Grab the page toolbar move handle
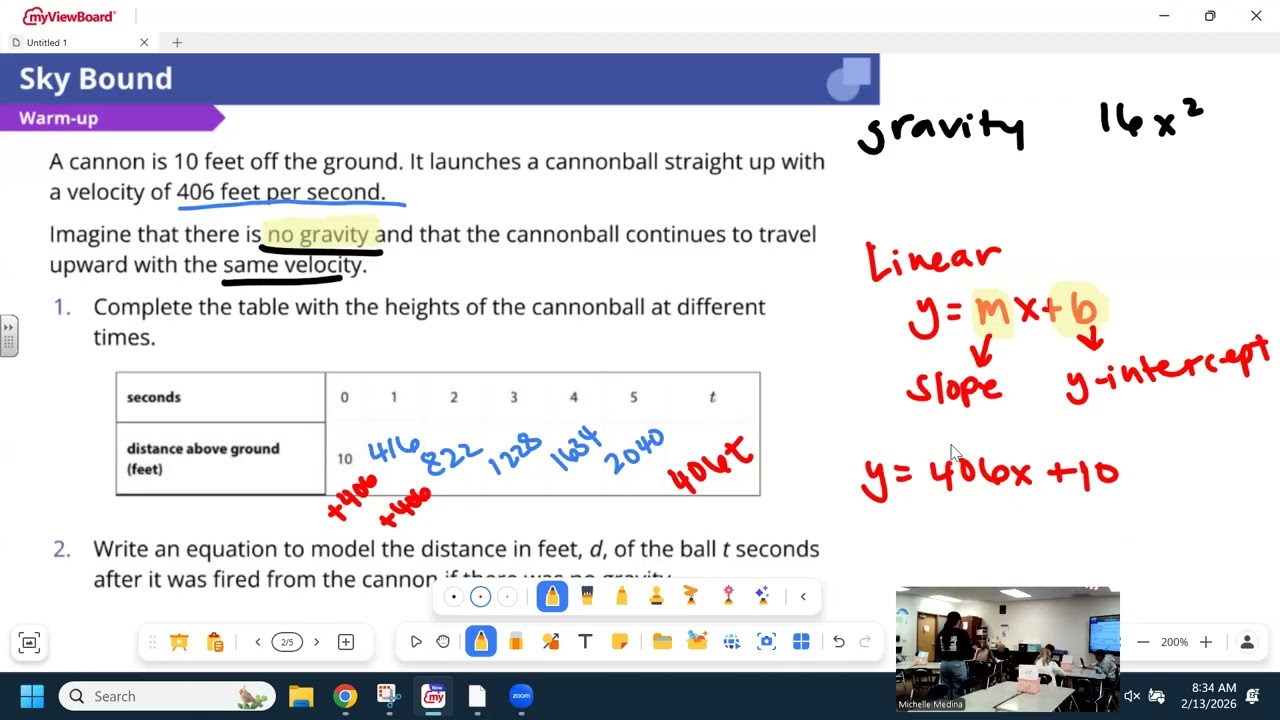This screenshot has width=1280, height=720. click(152, 642)
